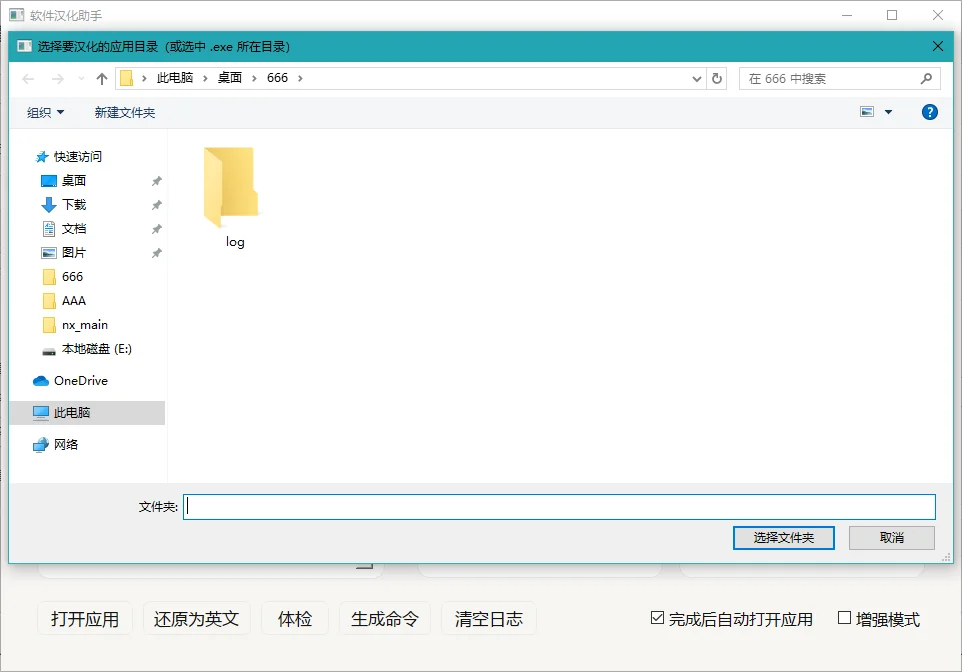
Task: Change view layout icon button
Action: [867, 112]
